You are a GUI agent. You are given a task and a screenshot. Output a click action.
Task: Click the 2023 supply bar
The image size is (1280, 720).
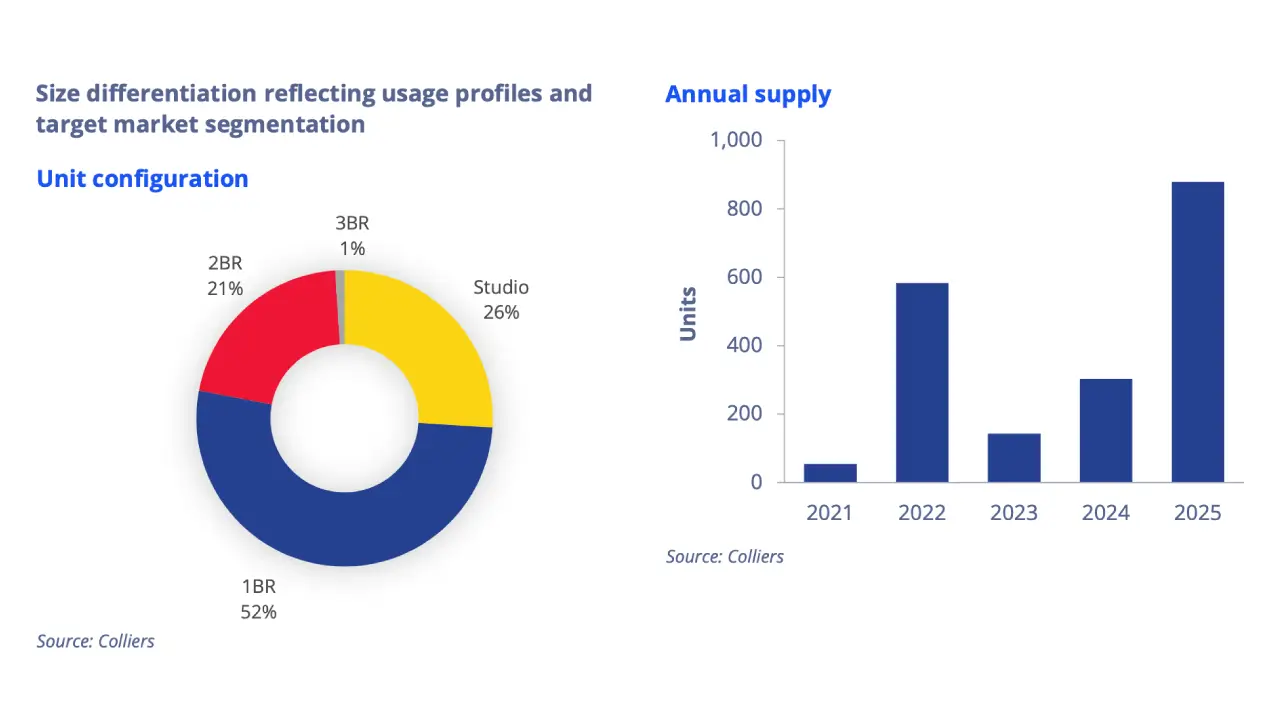pyautogui.click(x=1013, y=458)
